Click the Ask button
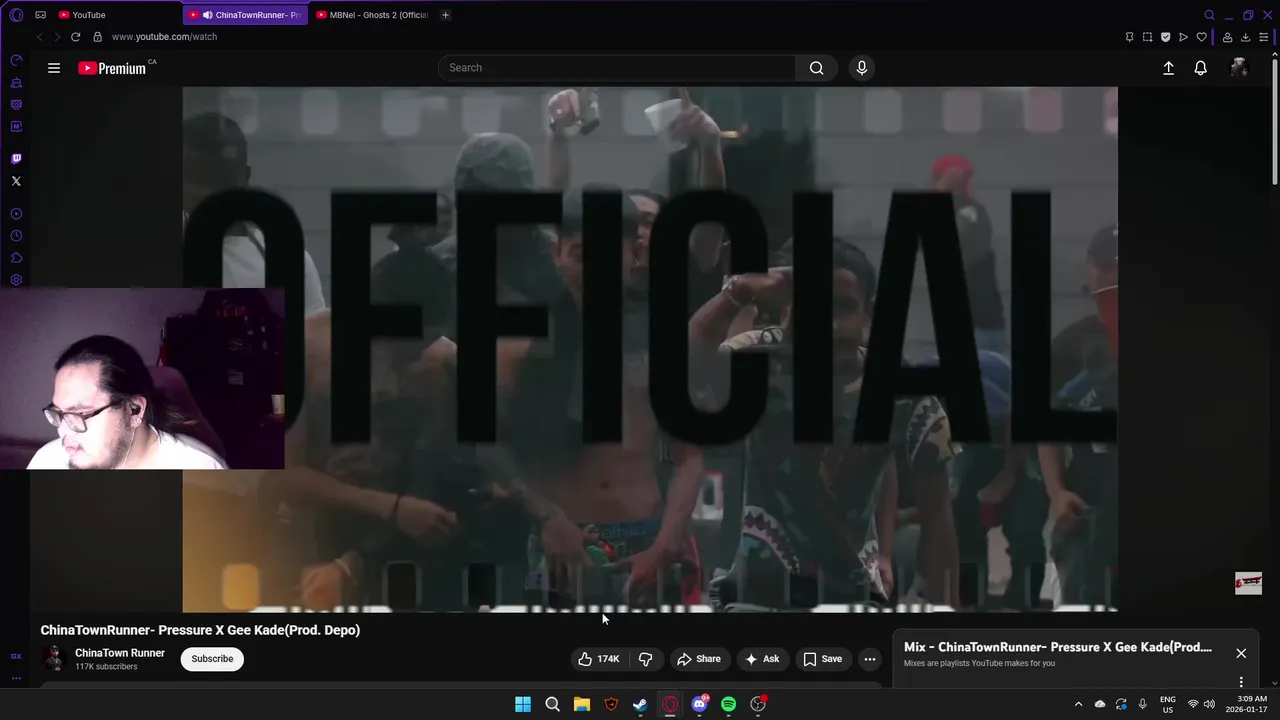The image size is (1280, 720). click(x=761, y=659)
